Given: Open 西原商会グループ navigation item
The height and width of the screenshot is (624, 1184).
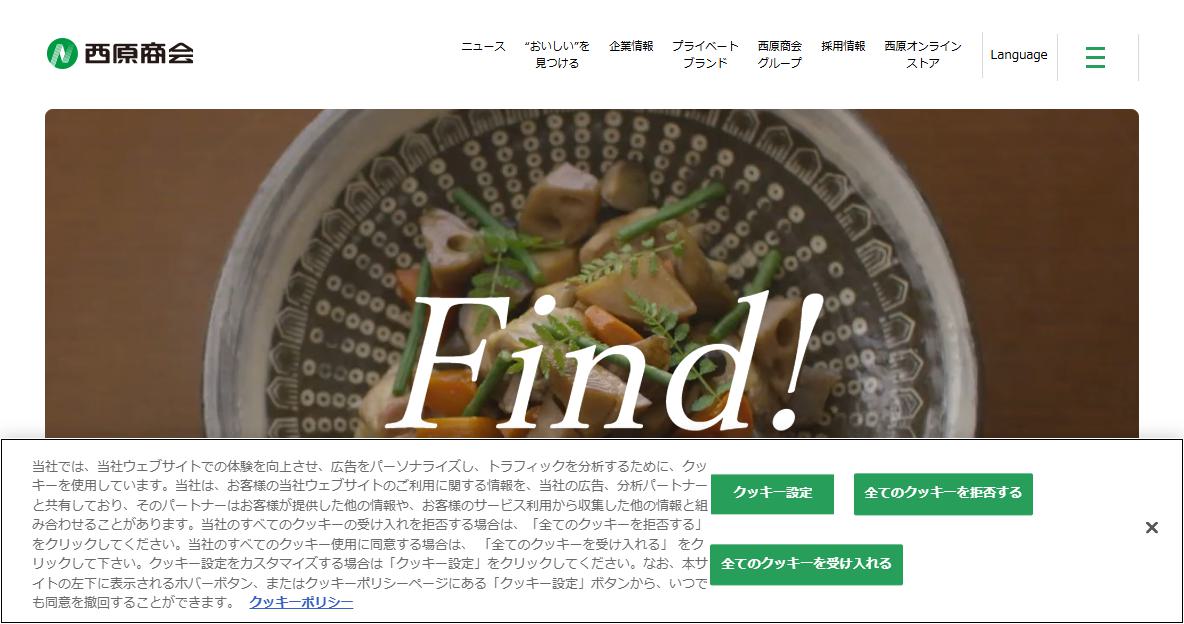Looking at the screenshot, I should [780, 54].
